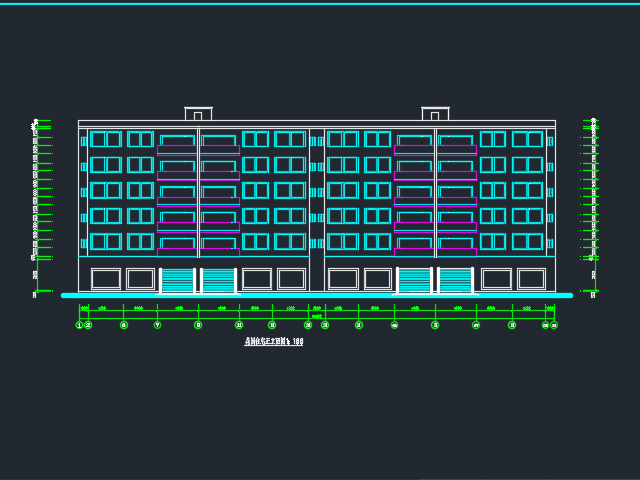
Task: Select the axis bubble numbered 2
Action: [x=88, y=325]
